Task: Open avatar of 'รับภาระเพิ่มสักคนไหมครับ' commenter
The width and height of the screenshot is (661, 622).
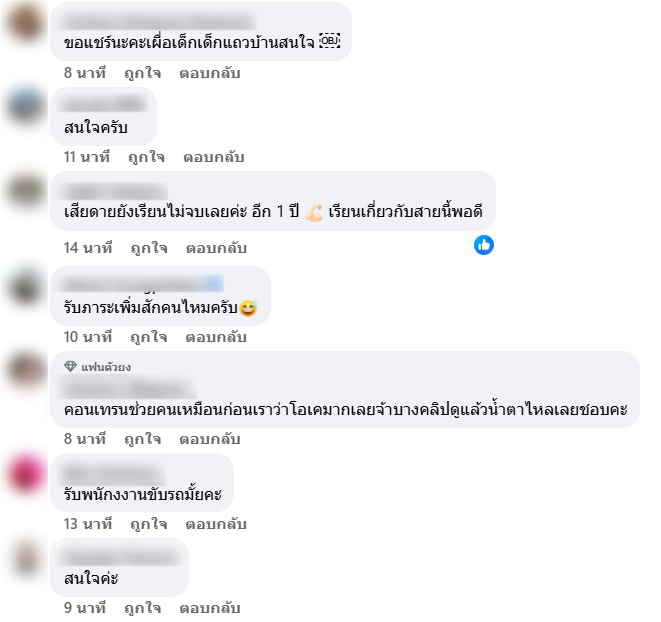Action: coord(26,286)
